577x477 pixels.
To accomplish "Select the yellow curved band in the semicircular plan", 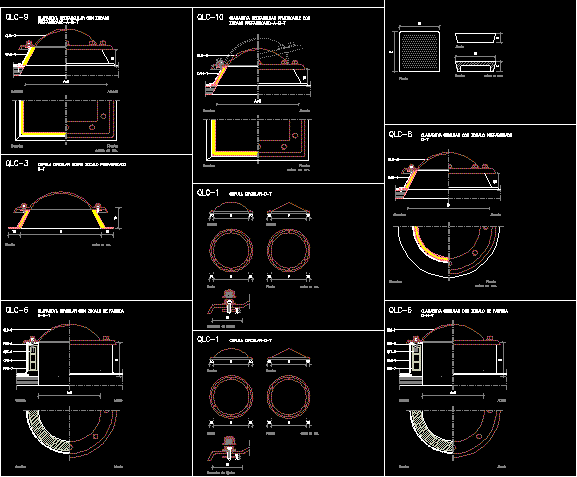I will click(429, 244).
